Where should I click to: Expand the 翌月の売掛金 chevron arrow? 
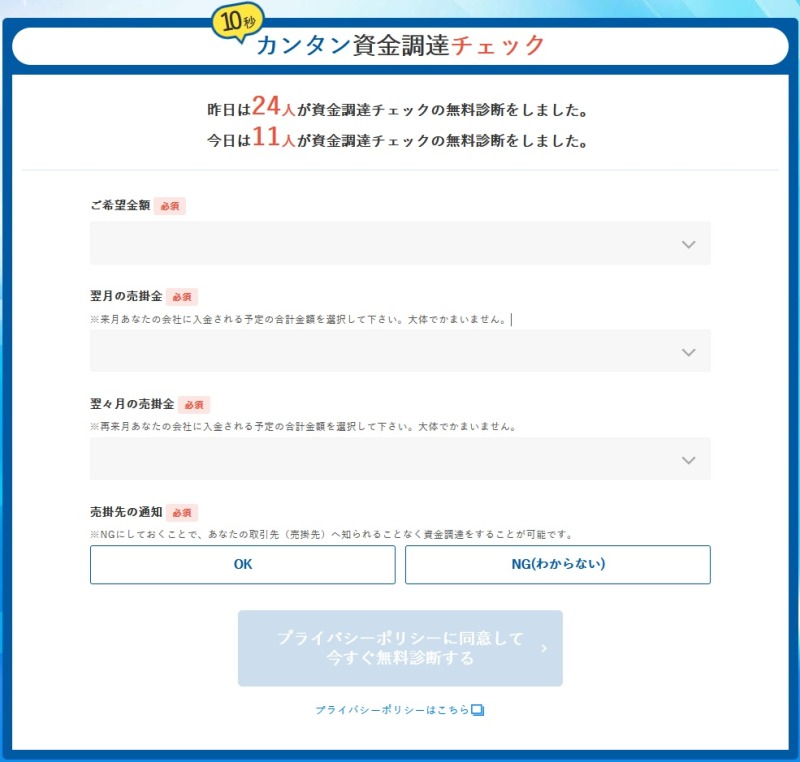(688, 352)
